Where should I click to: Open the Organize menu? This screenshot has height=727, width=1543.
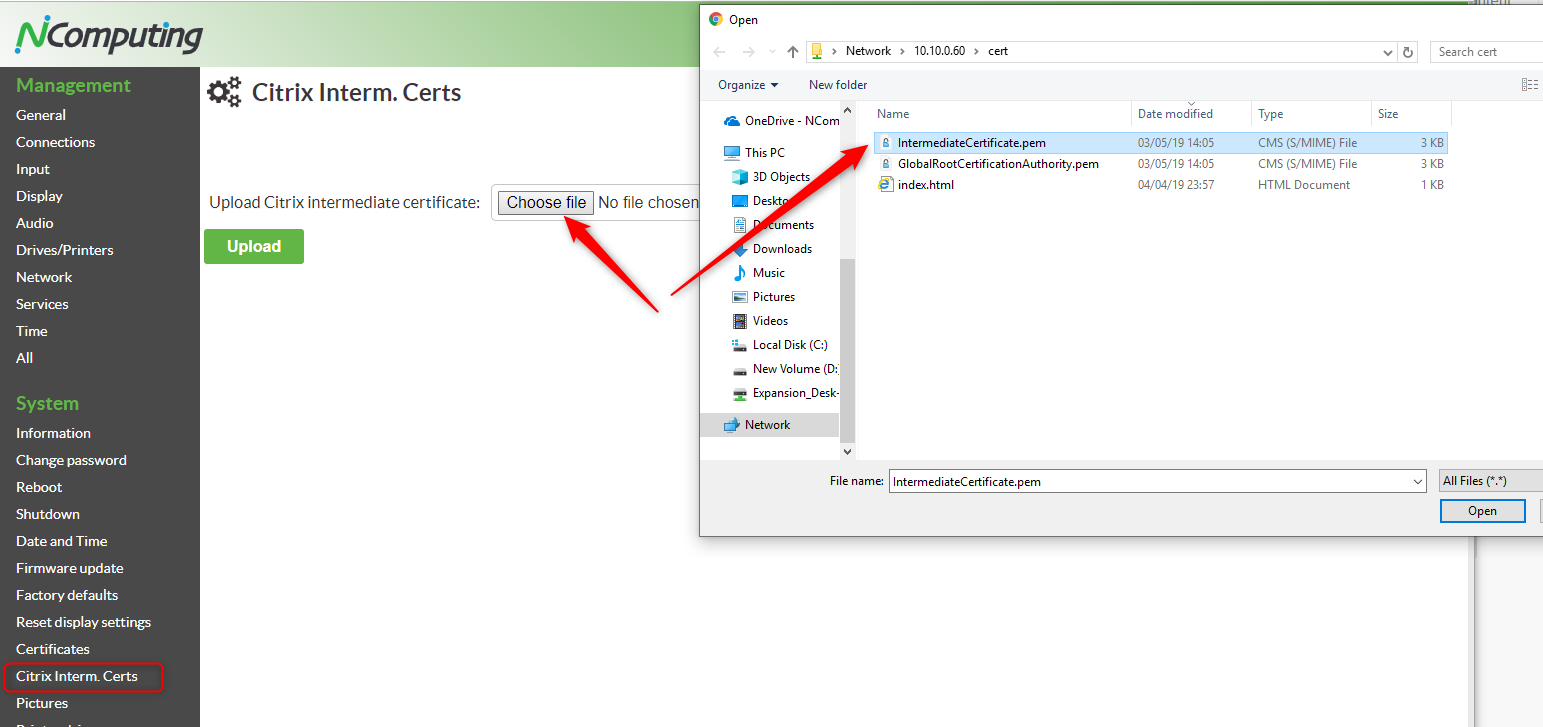(x=748, y=85)
